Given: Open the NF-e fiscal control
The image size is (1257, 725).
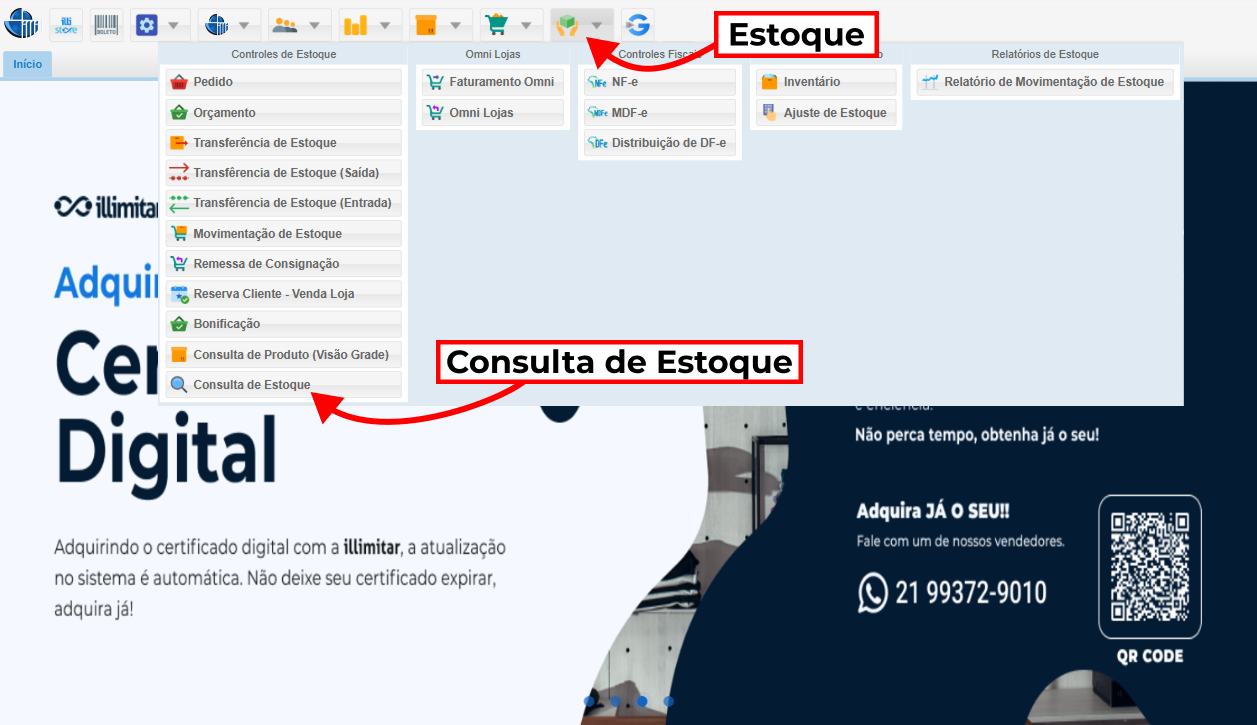Looking at the screenshot, I should 659,82.
